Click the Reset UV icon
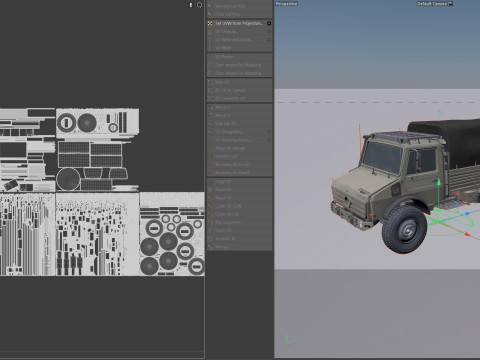The height and width of the screenshot is (360, 480). (x=210, y=198)
